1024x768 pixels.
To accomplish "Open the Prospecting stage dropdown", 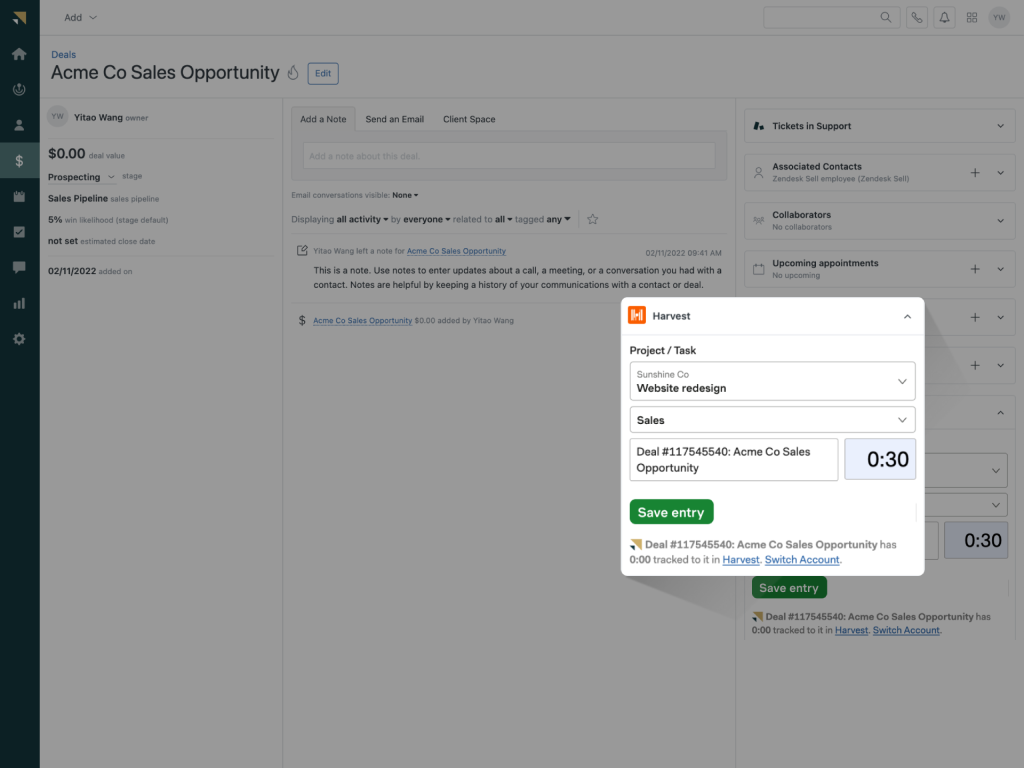I will (81, 177).
